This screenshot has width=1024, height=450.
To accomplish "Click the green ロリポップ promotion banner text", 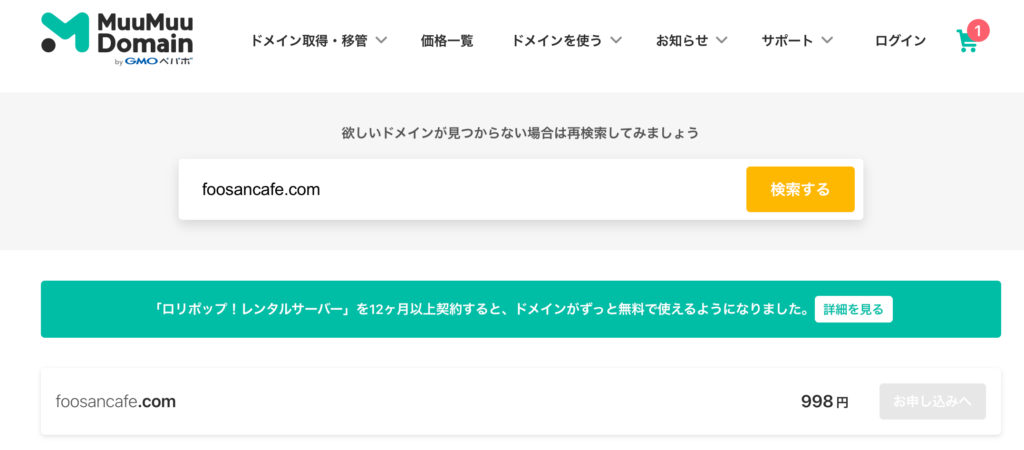I will point(480,309).
